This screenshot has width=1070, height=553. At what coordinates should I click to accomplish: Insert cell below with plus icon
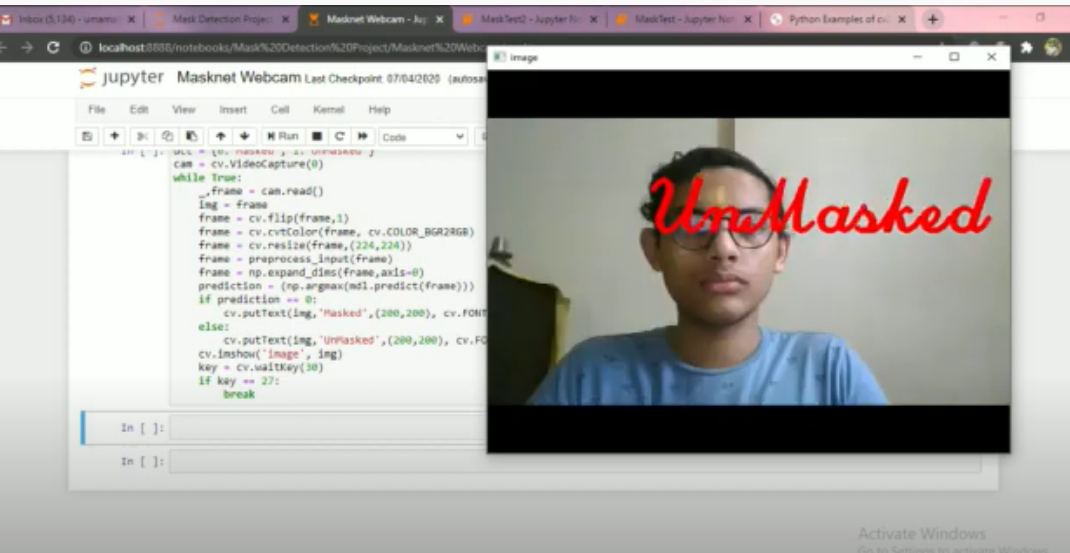click(x=115, y=137)
